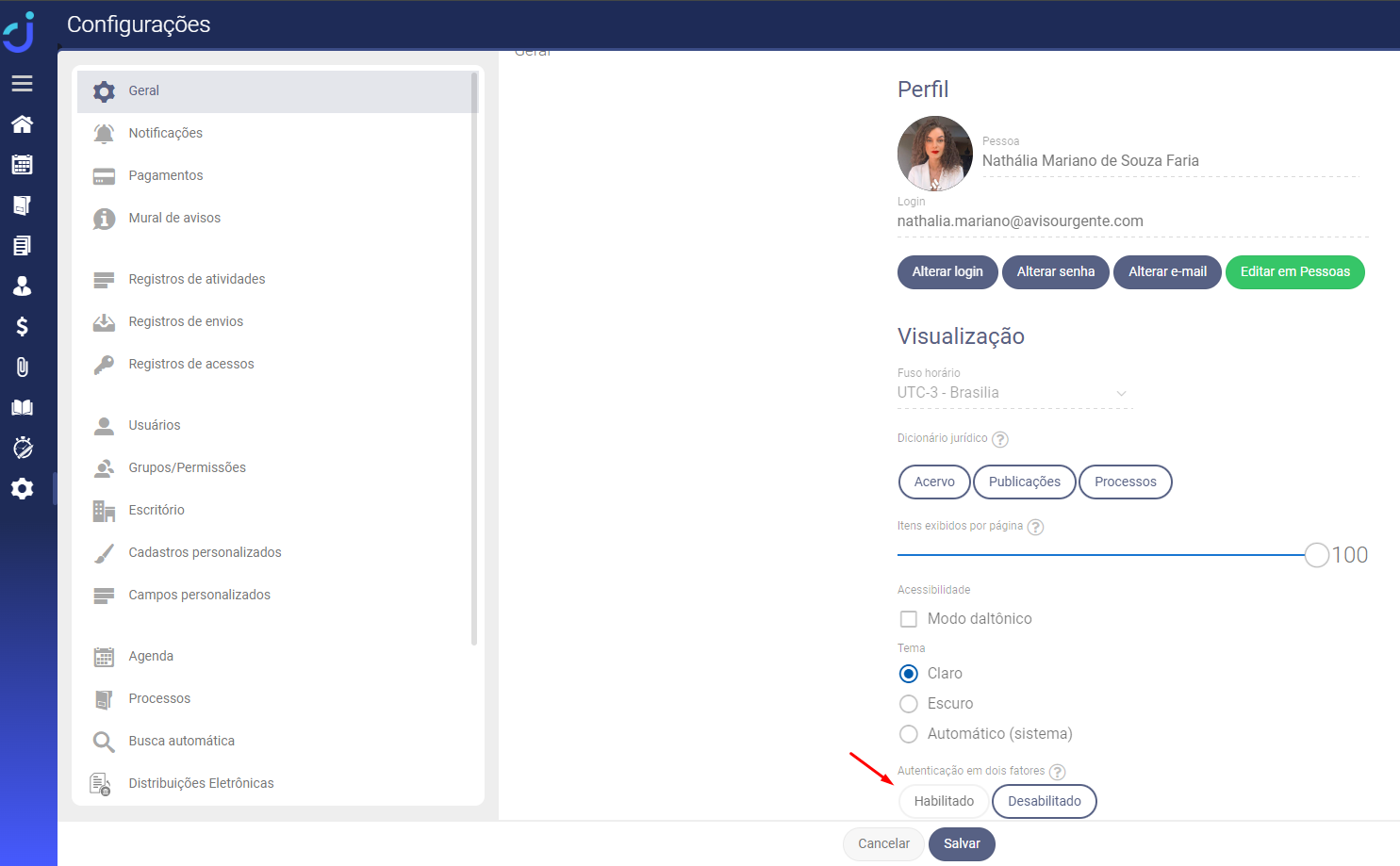Screen dimensions: 1400x866
Task: Click the paperclip attachments icon
Action: [x=23, y=368]
